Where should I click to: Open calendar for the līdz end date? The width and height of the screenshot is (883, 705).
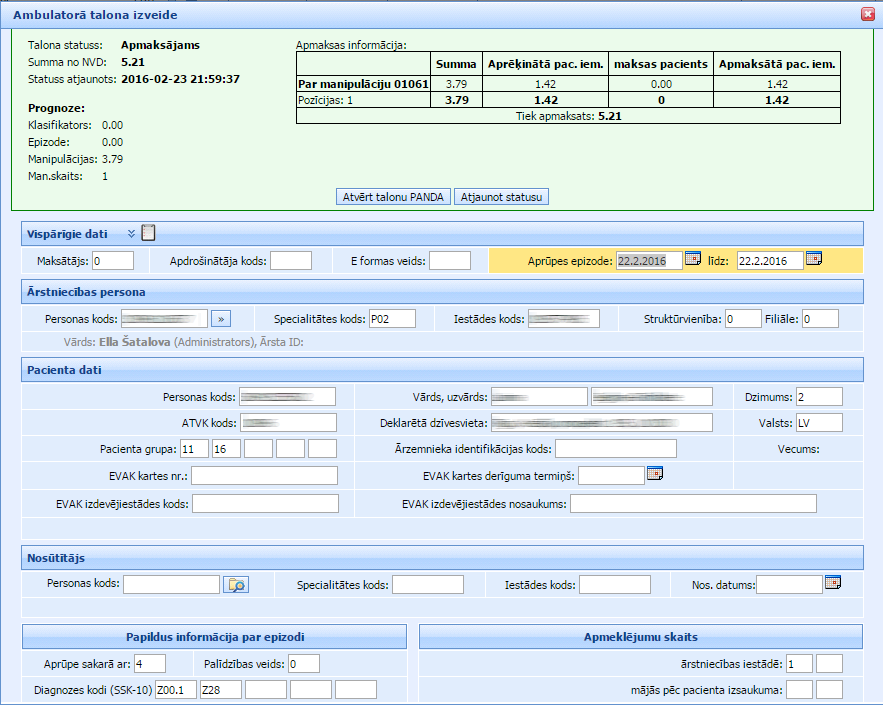[x=814, y=259]
